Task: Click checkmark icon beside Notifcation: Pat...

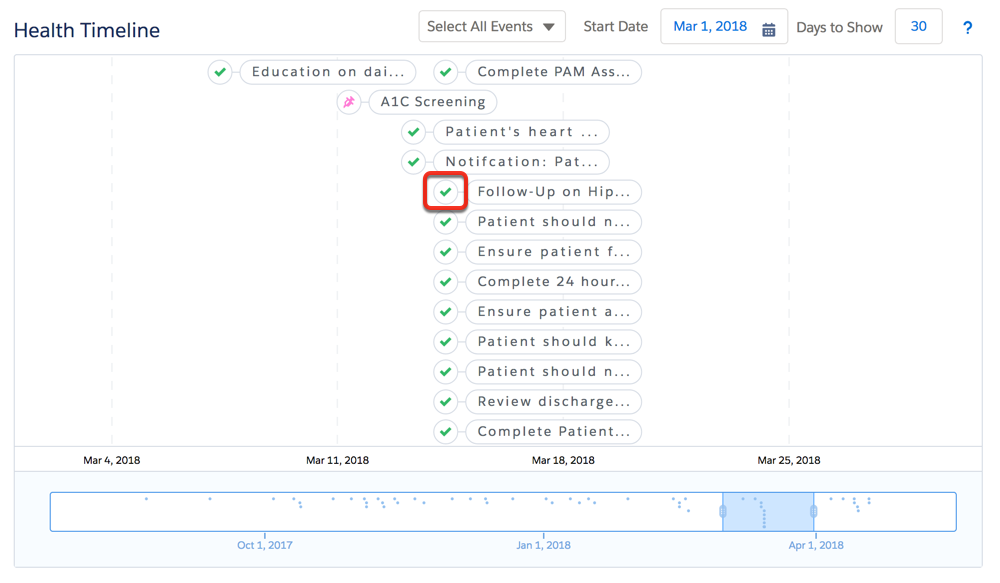Action: click(x=414, y=162)
